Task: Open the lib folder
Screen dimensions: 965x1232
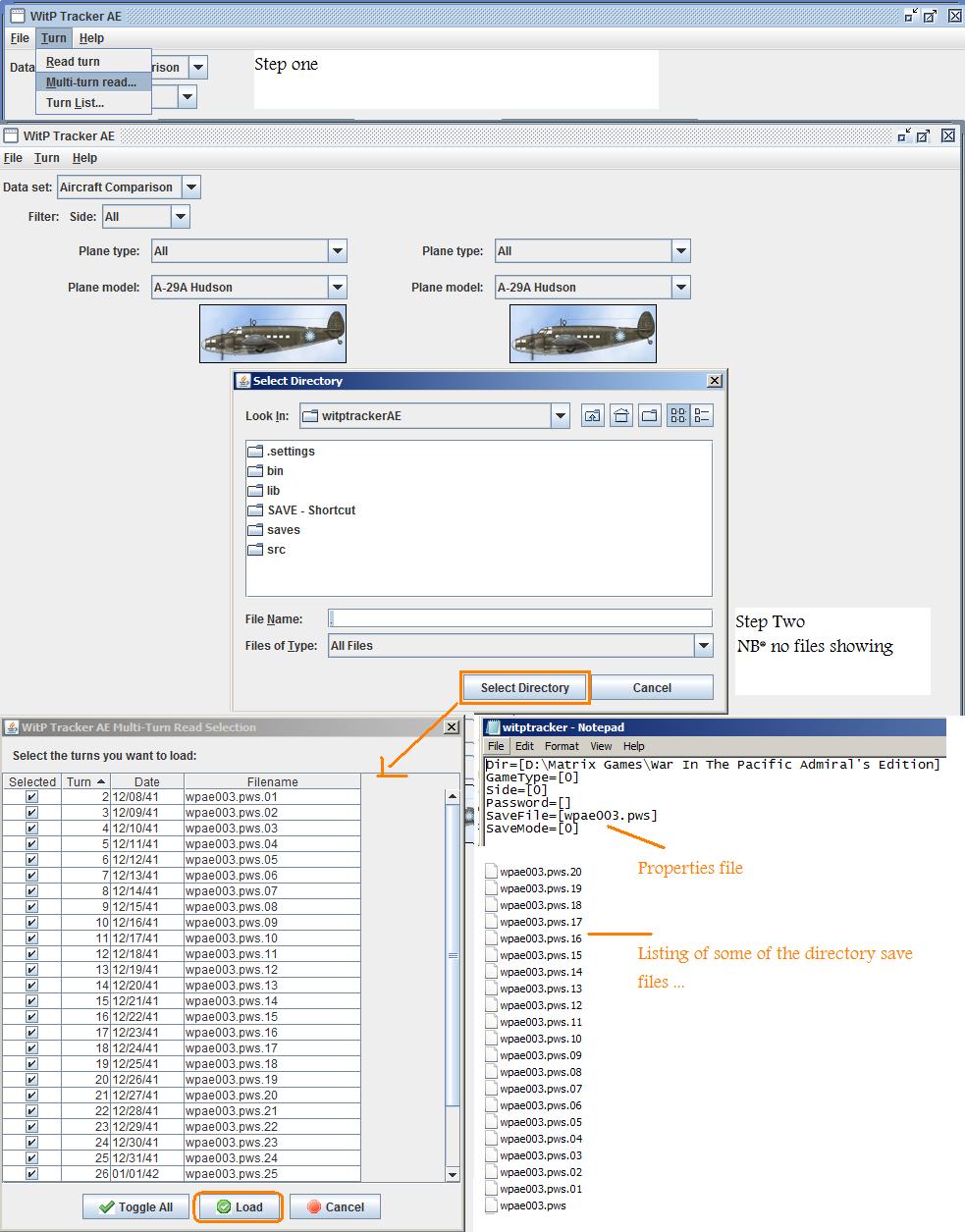Action: 264,491
